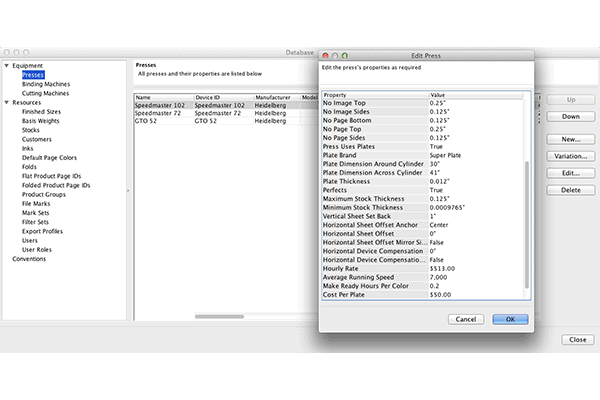
Task: Collapse the Resources tree node
Action: click(7, 103)
